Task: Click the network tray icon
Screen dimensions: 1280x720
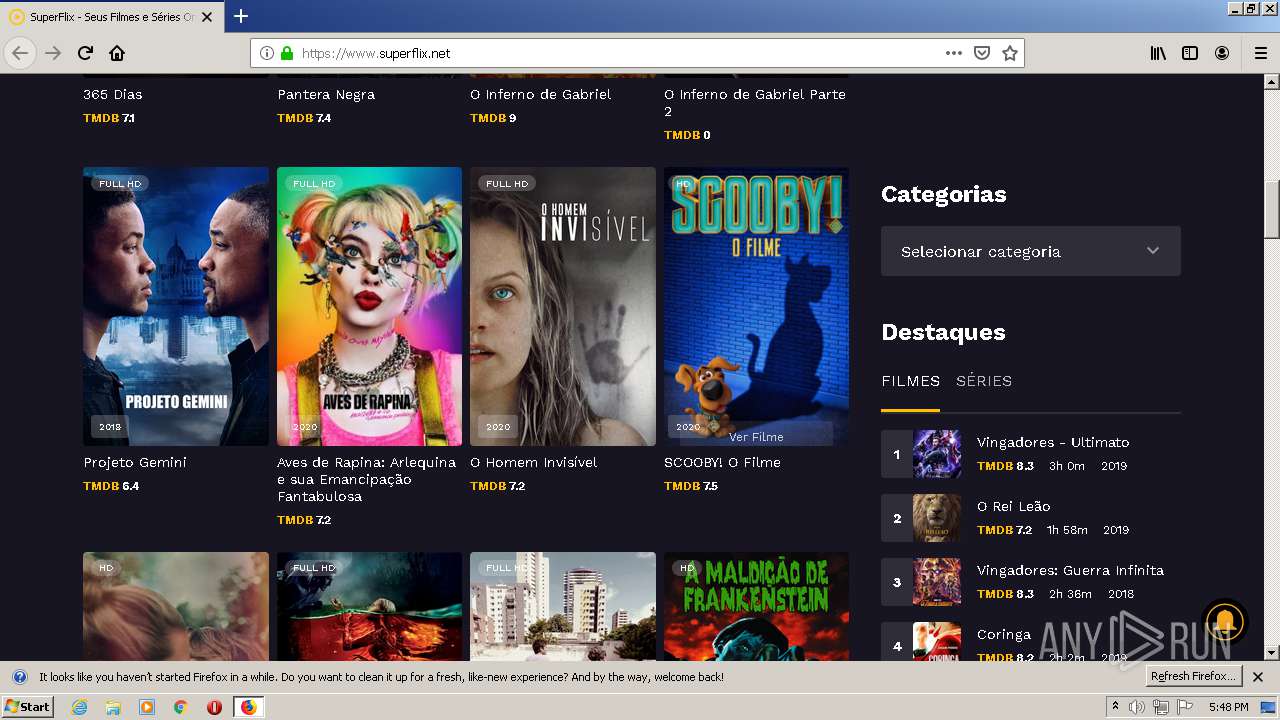Action: (x=1161, y=707)
